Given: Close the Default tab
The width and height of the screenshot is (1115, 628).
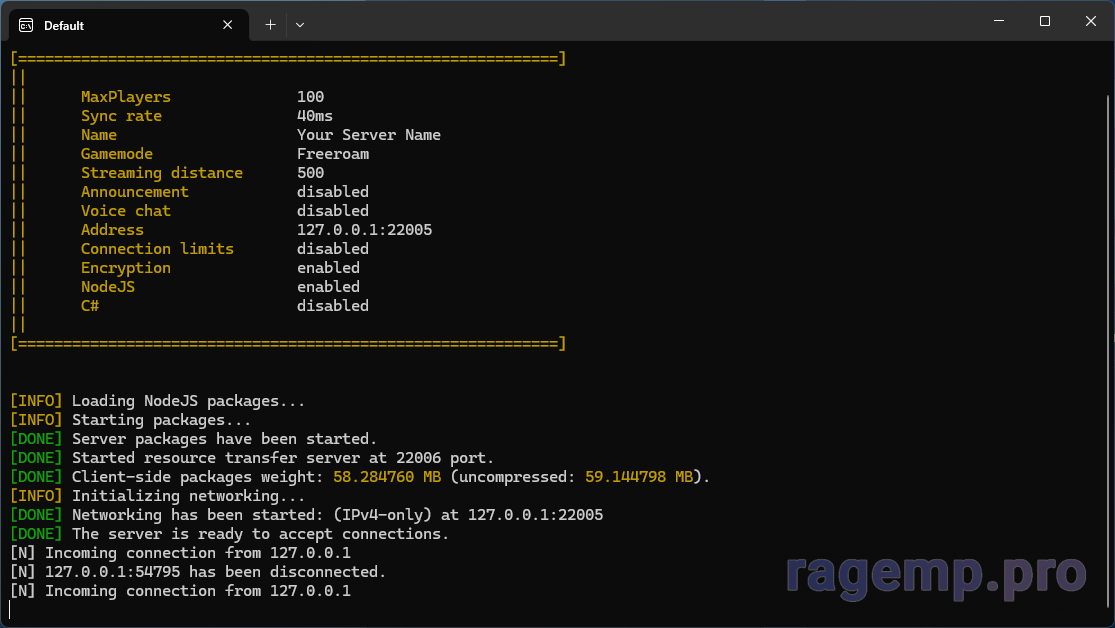Looking at the screenshot, I should 228,25.
